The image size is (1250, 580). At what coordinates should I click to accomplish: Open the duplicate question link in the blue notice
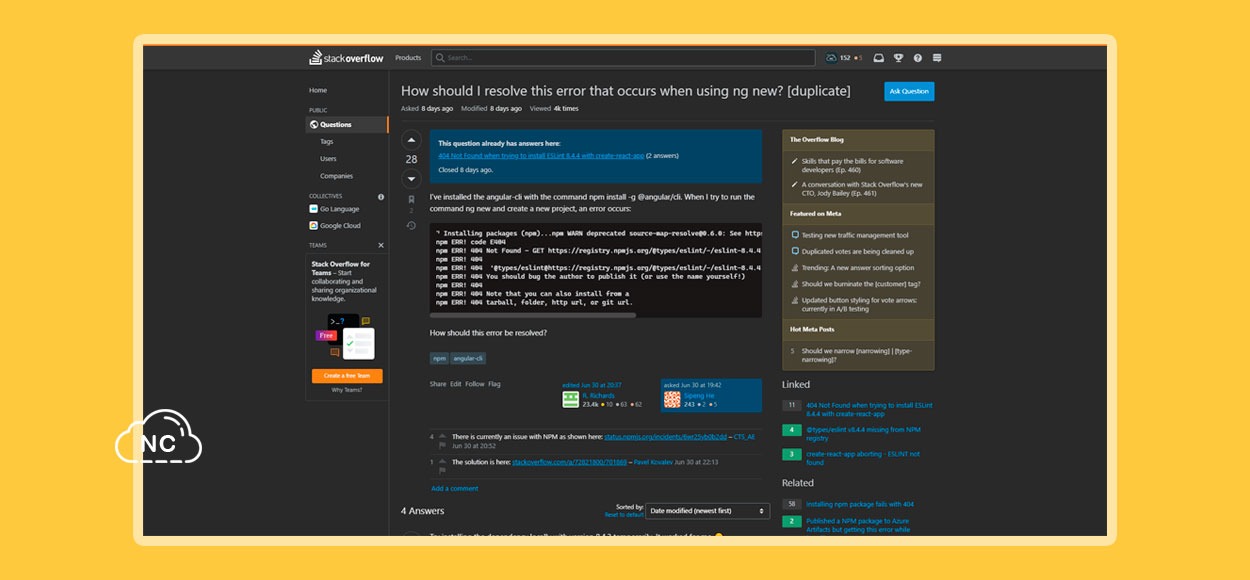coord(541,156)
